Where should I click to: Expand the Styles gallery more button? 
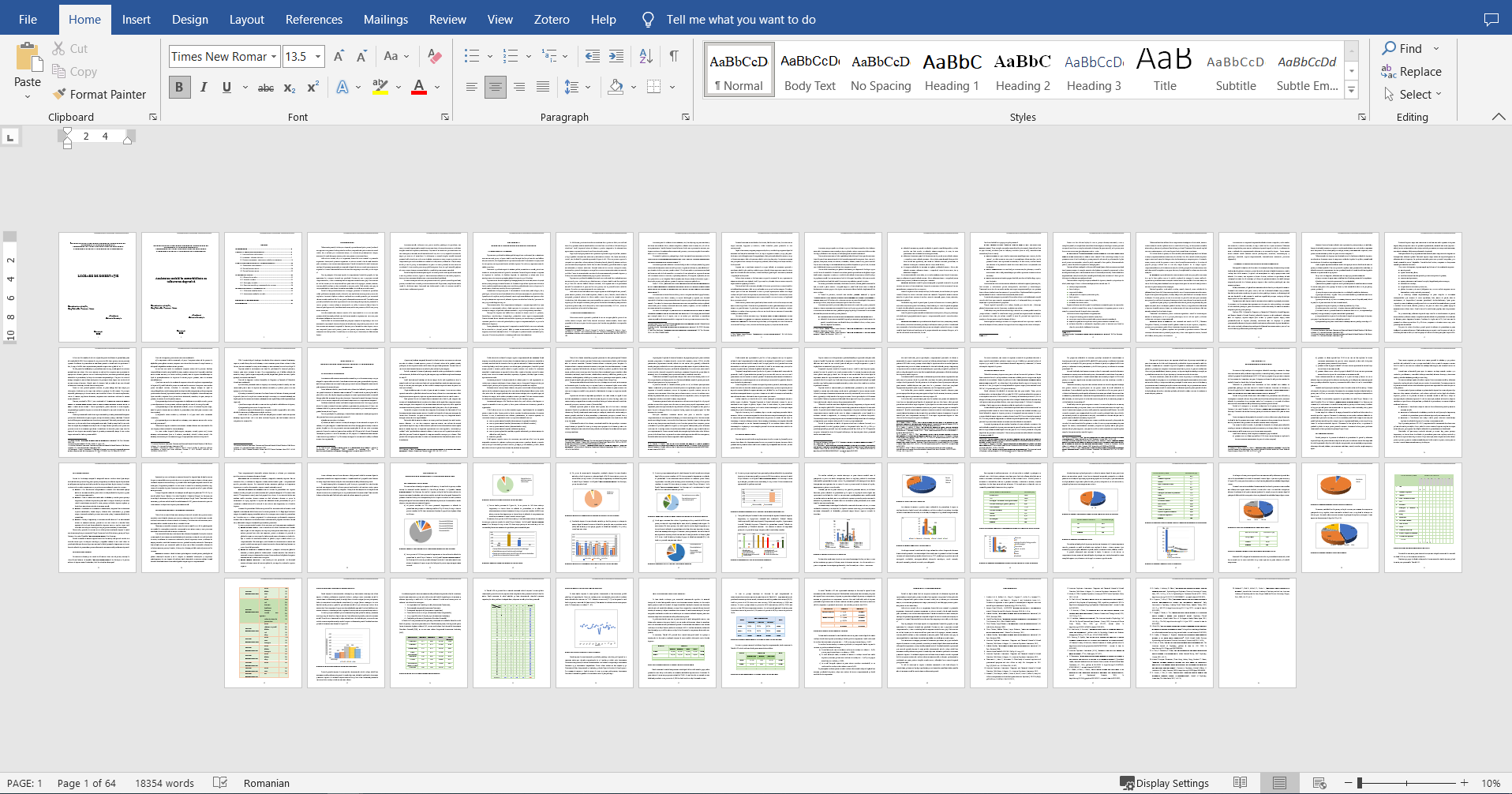[1351, 91]
